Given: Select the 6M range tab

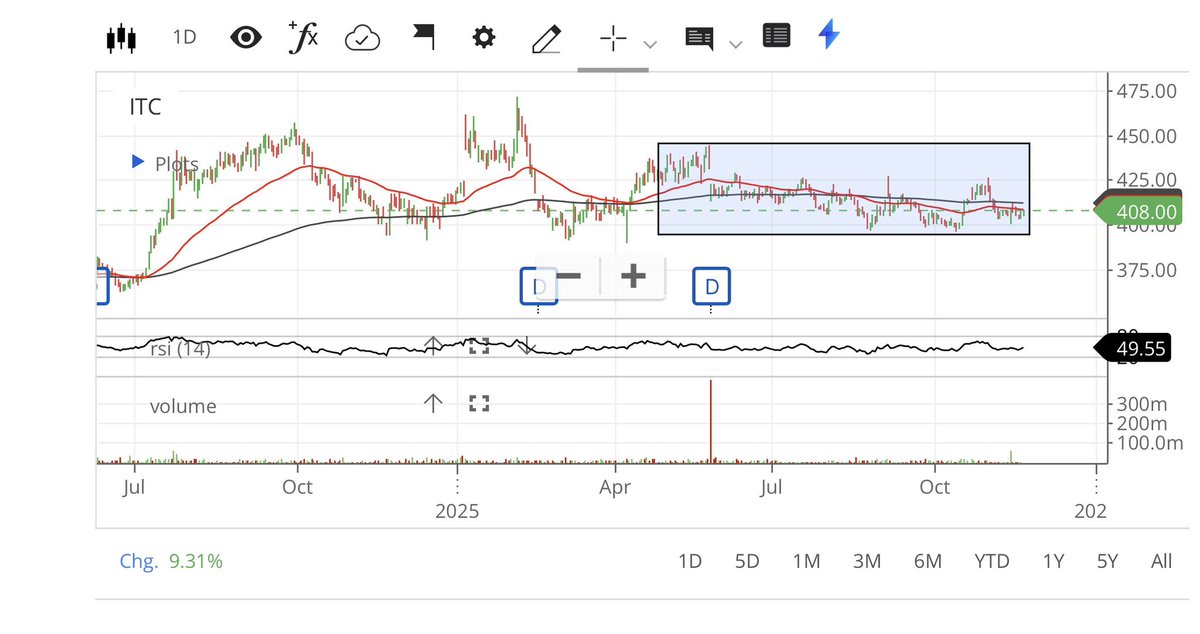Looking at the screenshot, I should (928, 561).
